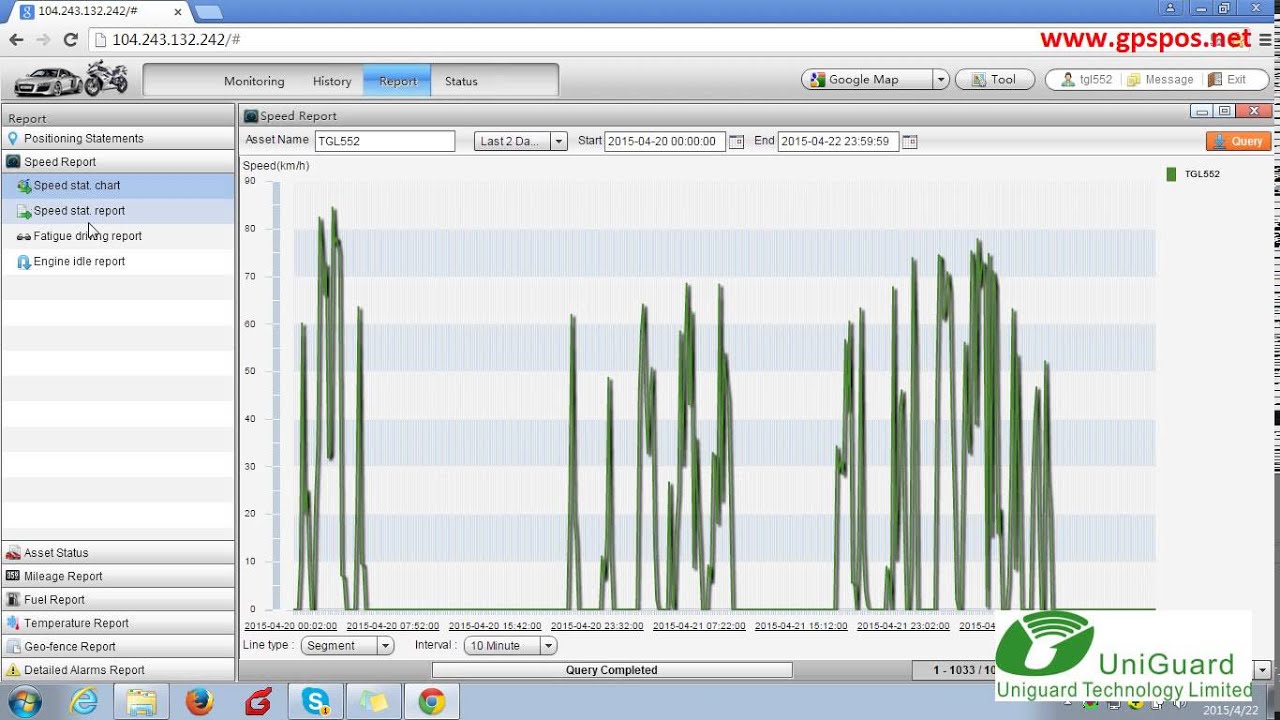Open Skype from the taskbar
This screenshot has height=720, width=1280.
point(316,702)
